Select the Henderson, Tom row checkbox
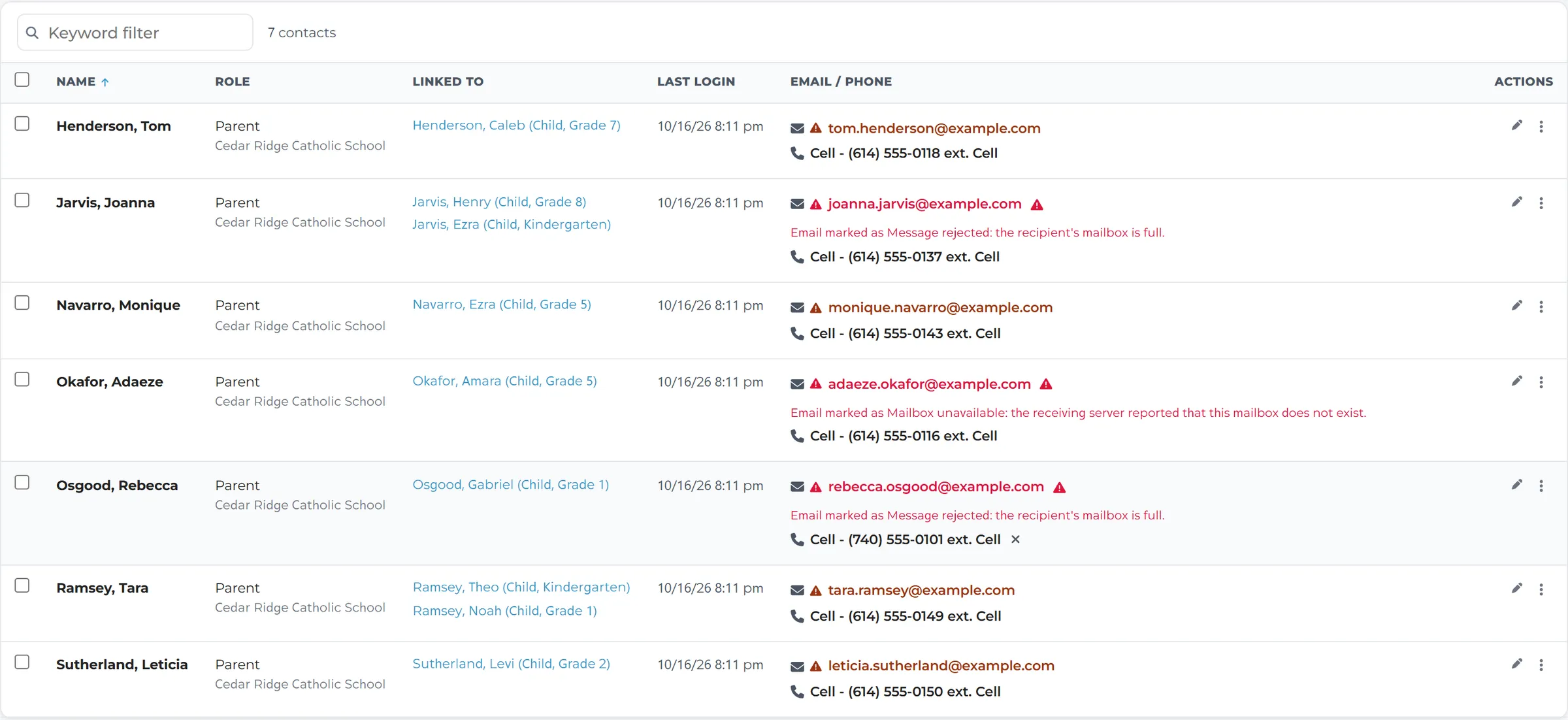The width and height of the screenshot is (1568, 720). pos(22,123)
